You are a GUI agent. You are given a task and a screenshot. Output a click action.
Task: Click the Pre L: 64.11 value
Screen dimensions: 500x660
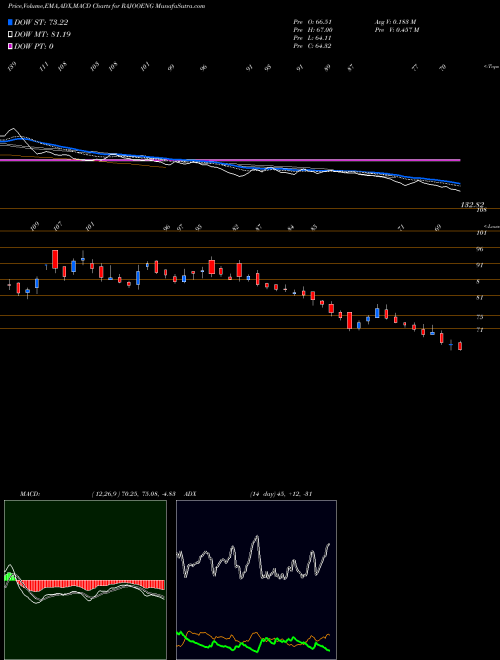coord(312,38)
